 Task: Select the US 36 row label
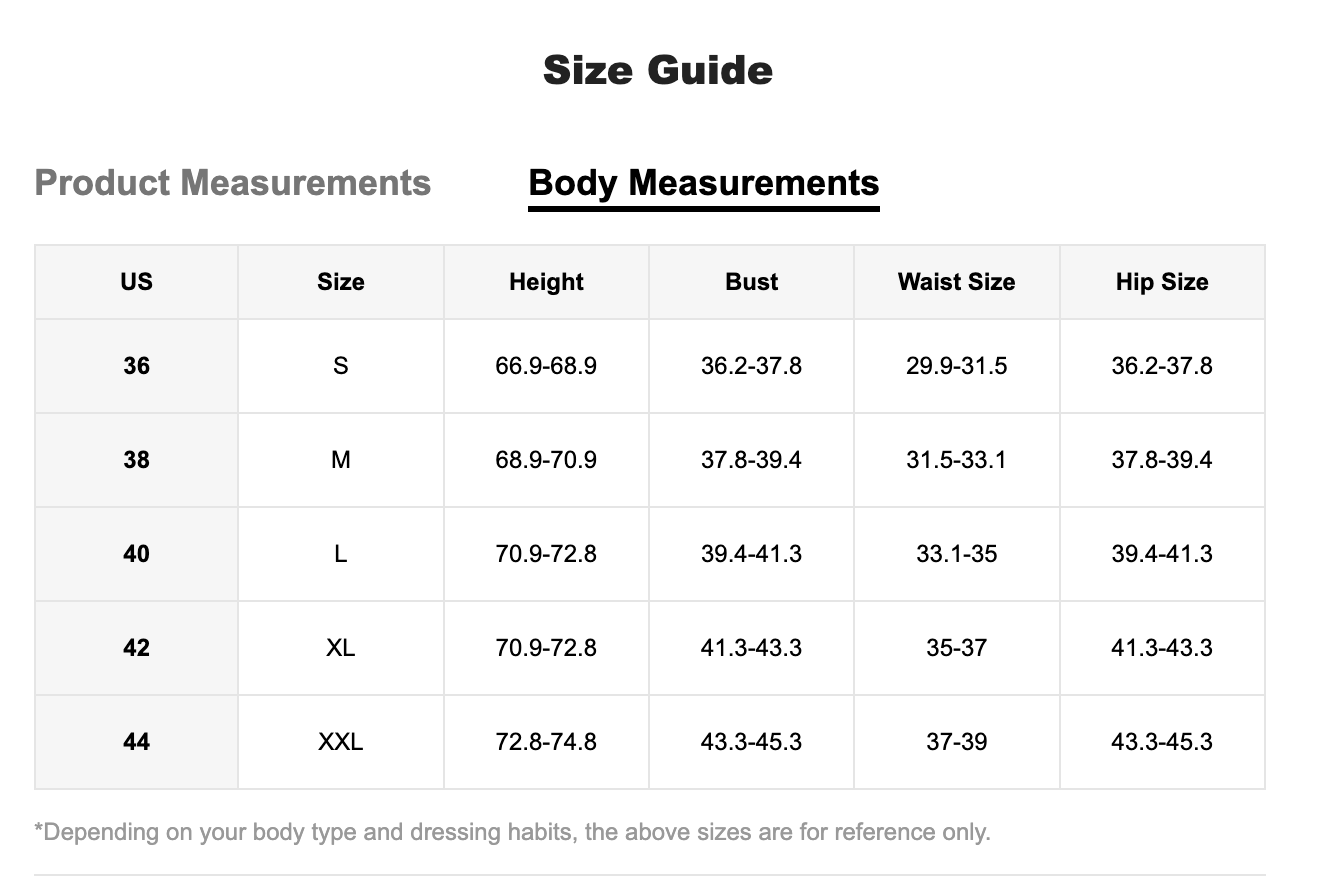(136, 366)
